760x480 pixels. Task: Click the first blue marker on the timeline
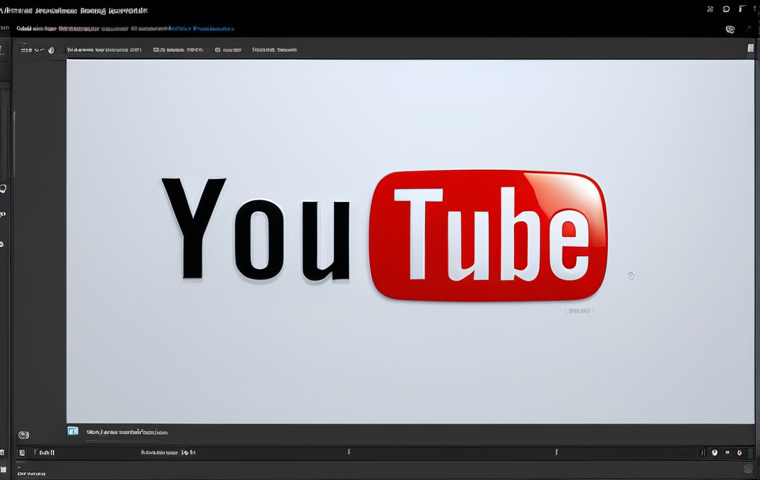point(349,452)
